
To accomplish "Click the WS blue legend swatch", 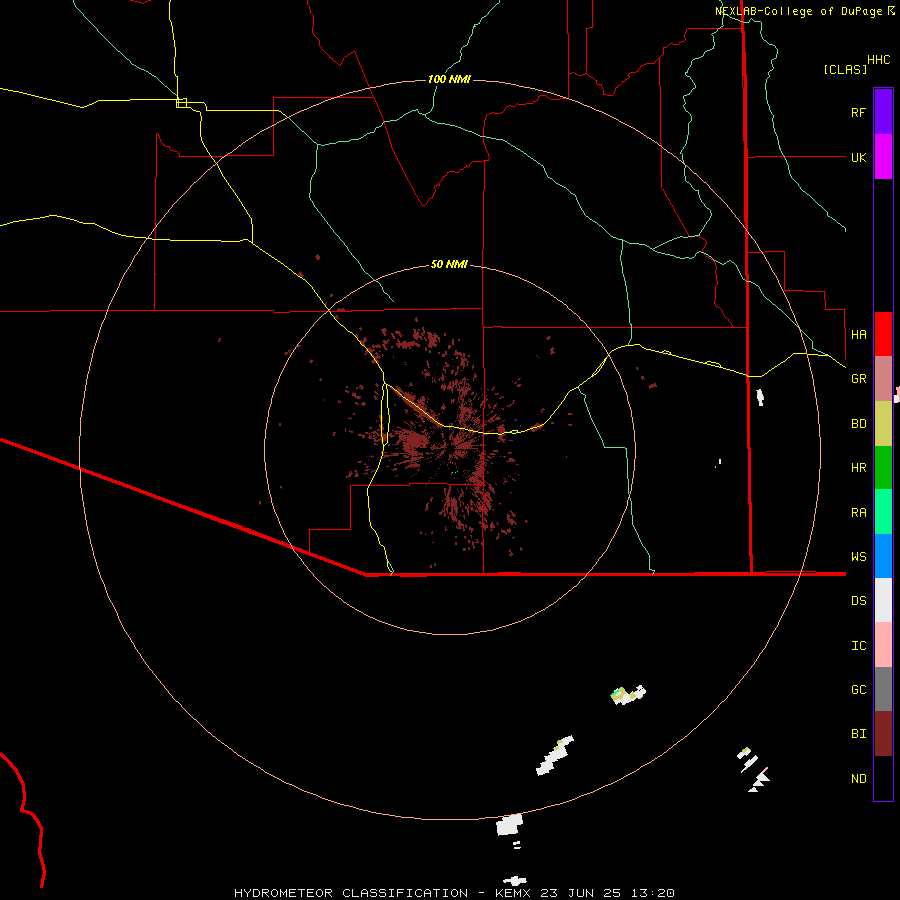I will click(883, 556).
